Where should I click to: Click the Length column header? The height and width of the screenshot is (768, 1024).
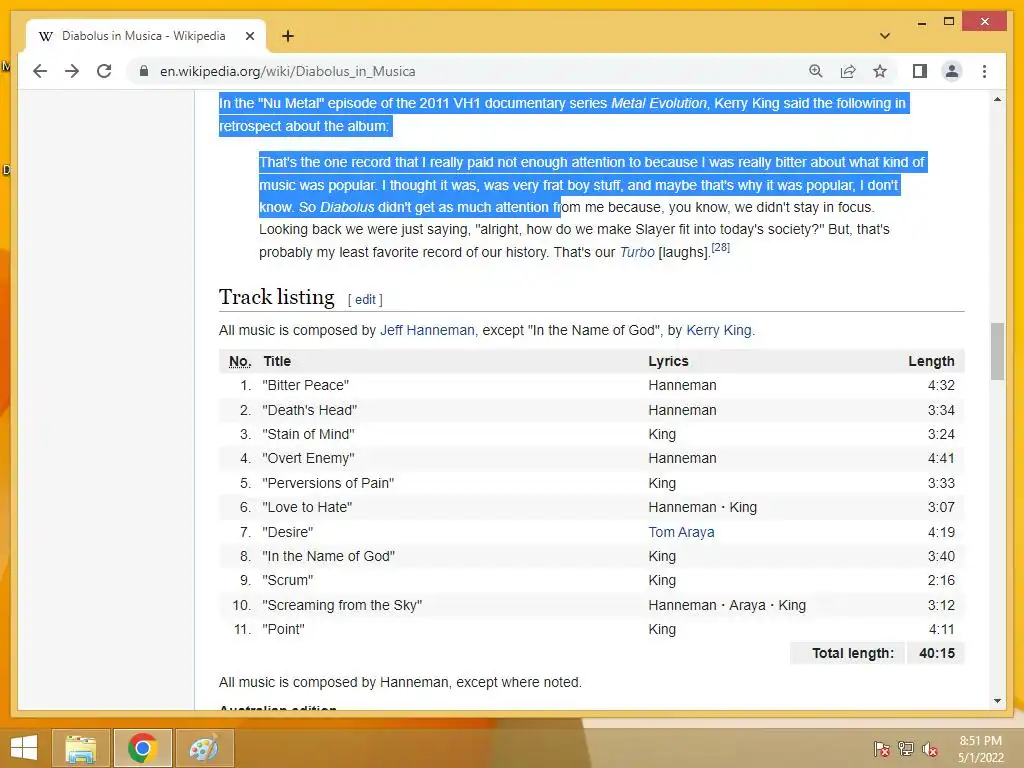click(x=931, y=361)
